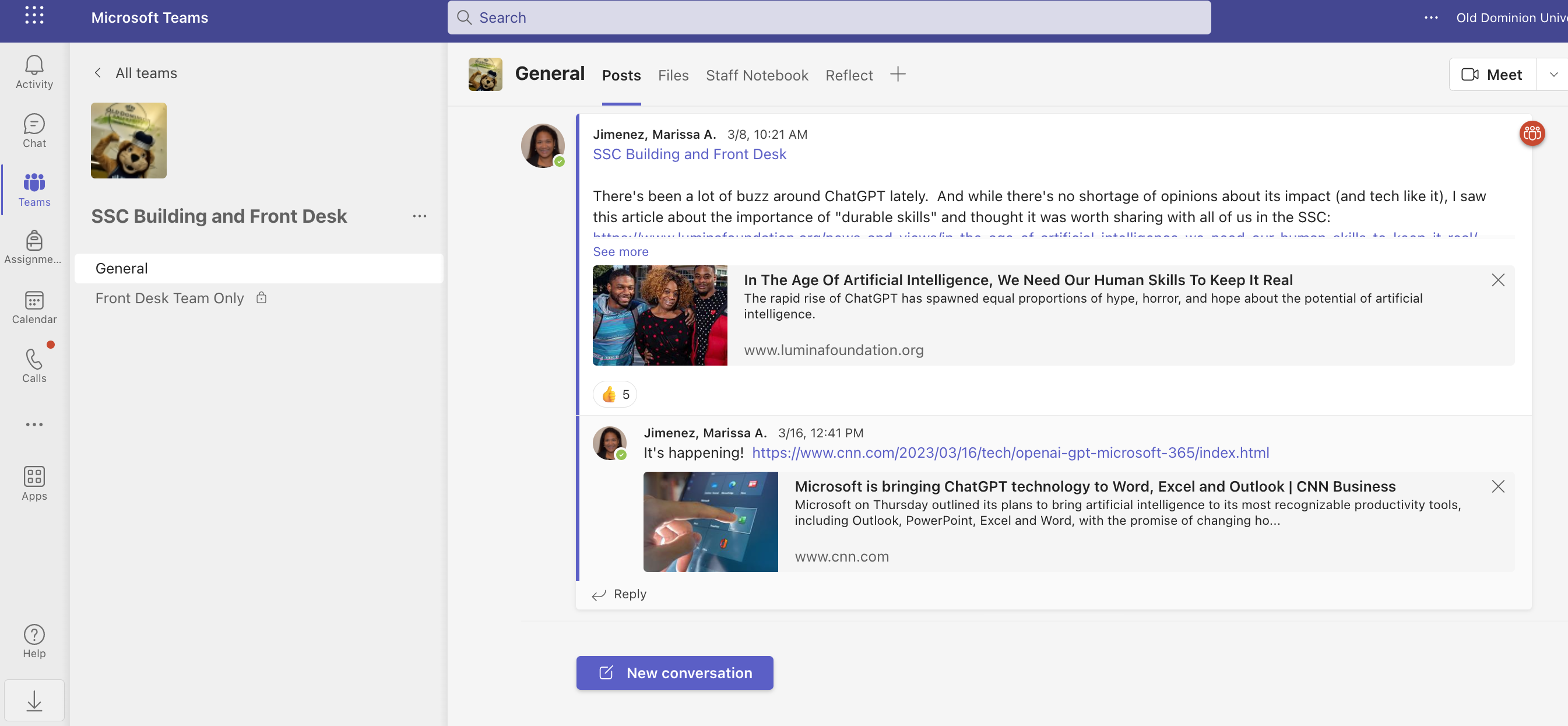Click the Microsoft Teams title text
This screenshot has width=1568, height=726.
(149, 17)
